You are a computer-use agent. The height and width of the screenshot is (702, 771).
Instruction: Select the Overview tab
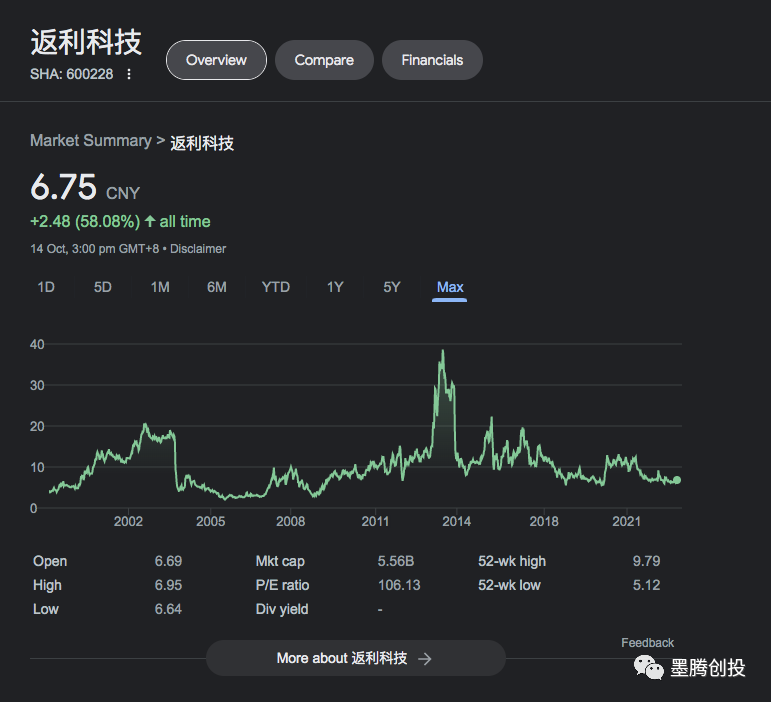(216, 60)
